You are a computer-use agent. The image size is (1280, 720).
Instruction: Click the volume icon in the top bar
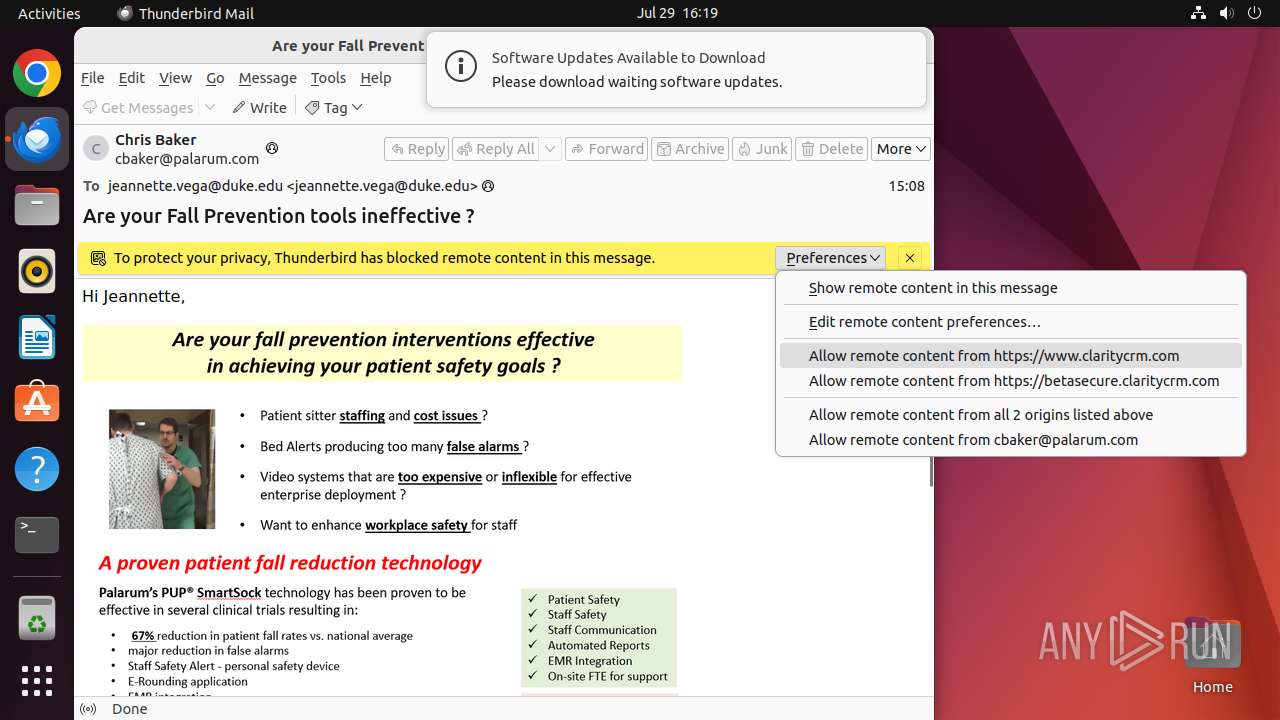click(1226, 13)
